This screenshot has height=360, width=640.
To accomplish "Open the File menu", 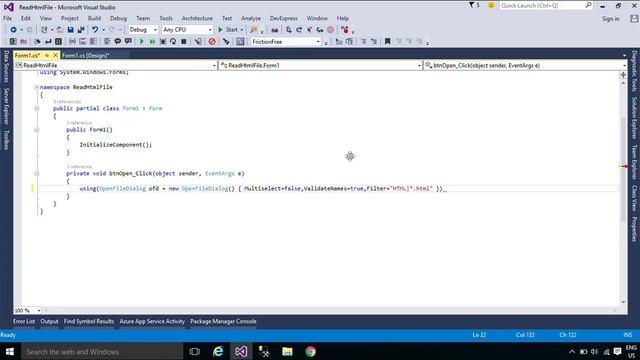I will point(7,18).
